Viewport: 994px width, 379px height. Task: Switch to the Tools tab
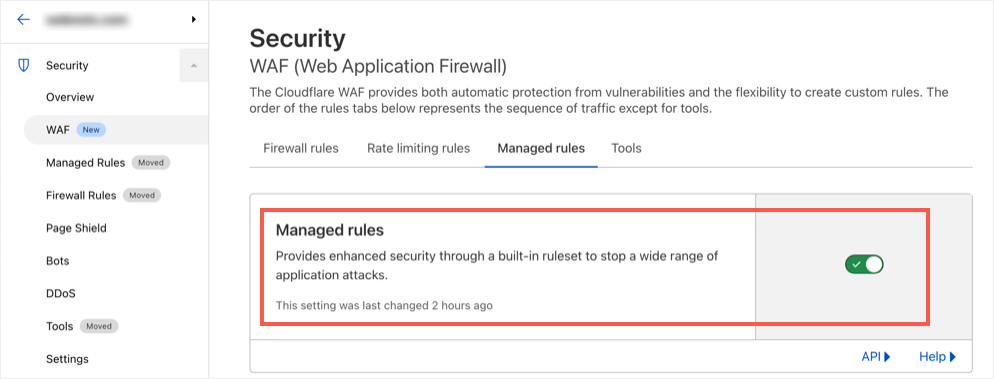[x=626, y=148]
